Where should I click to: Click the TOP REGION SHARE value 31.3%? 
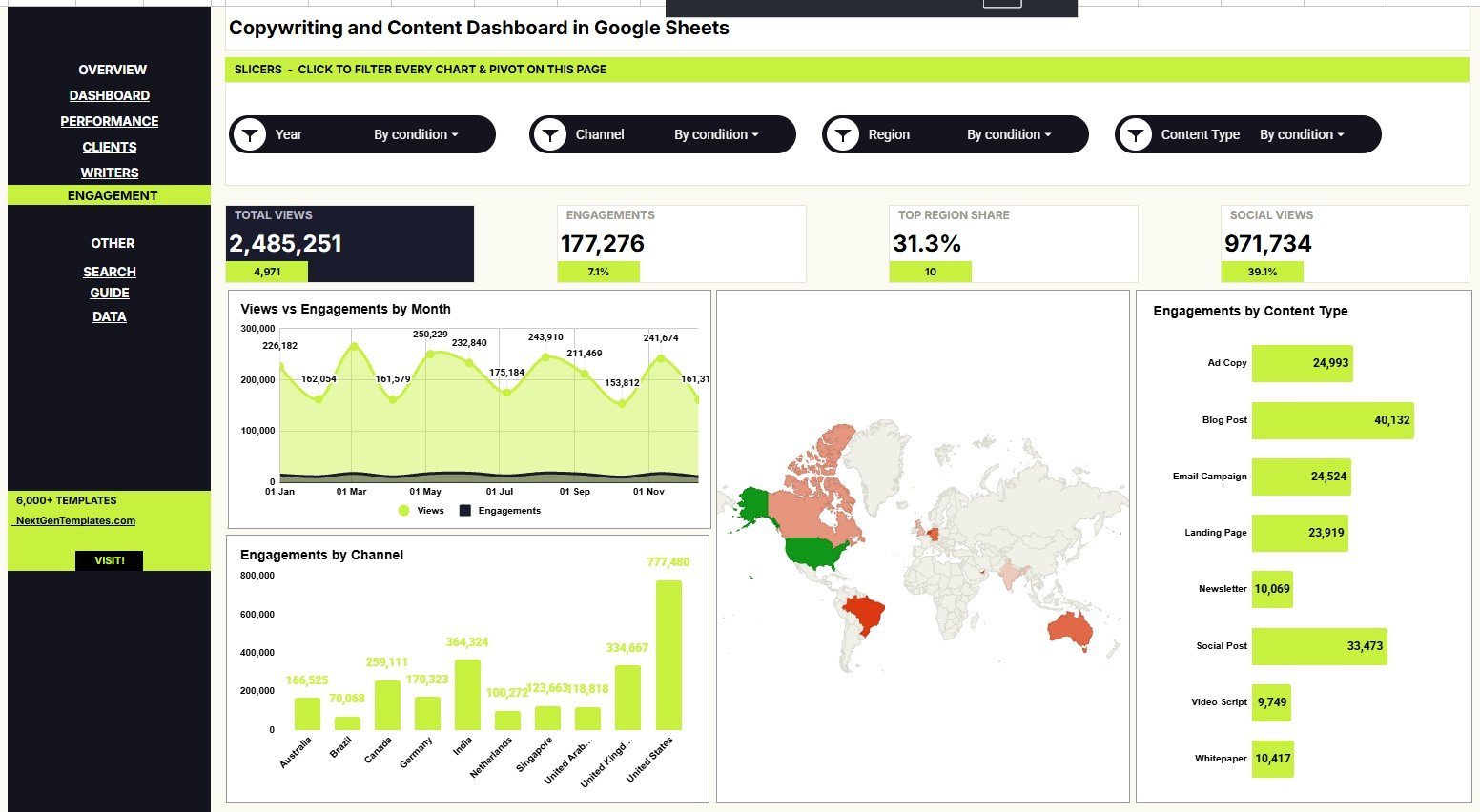tap(927, 244)
